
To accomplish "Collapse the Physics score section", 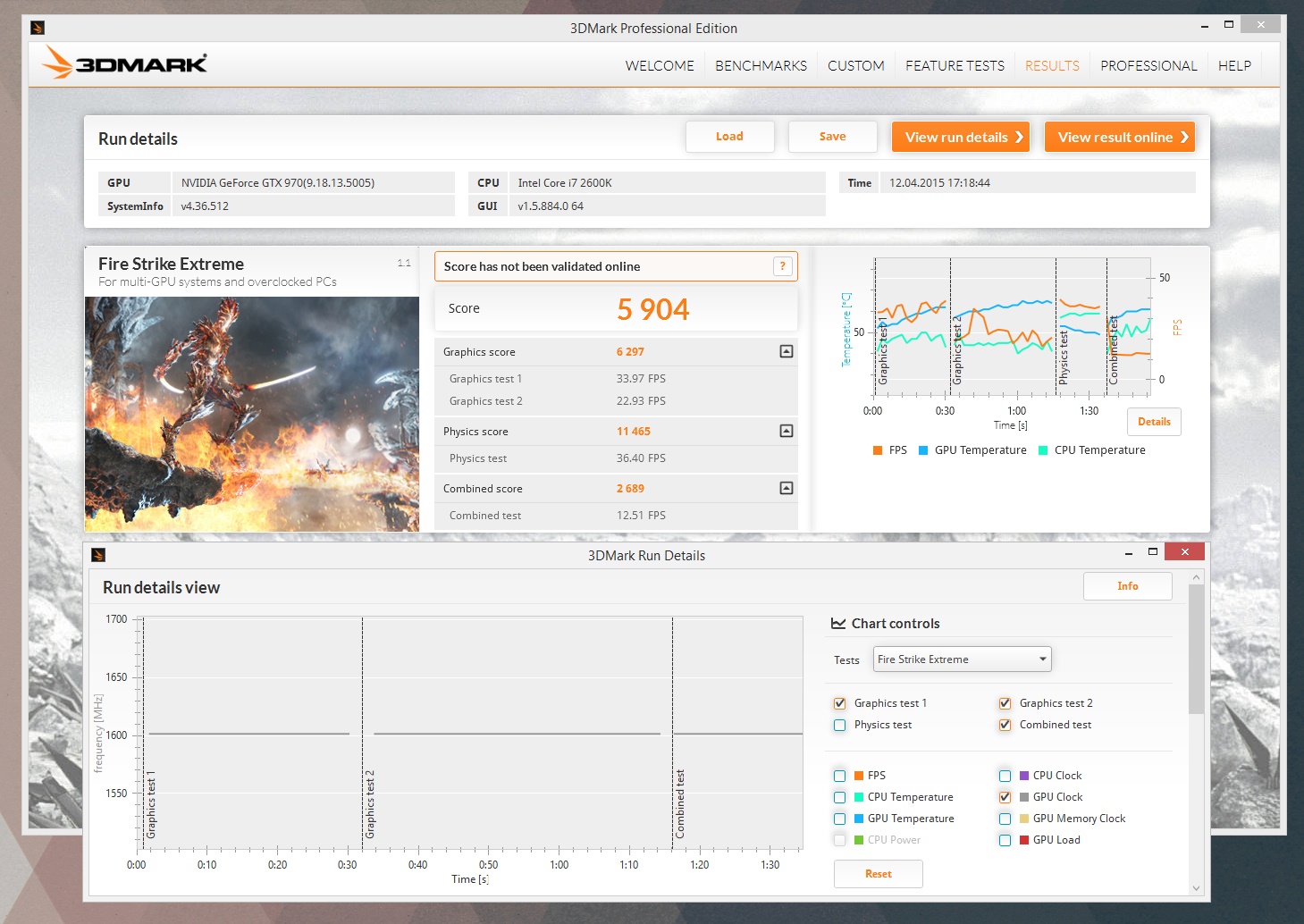I will (x=786, y=432).
